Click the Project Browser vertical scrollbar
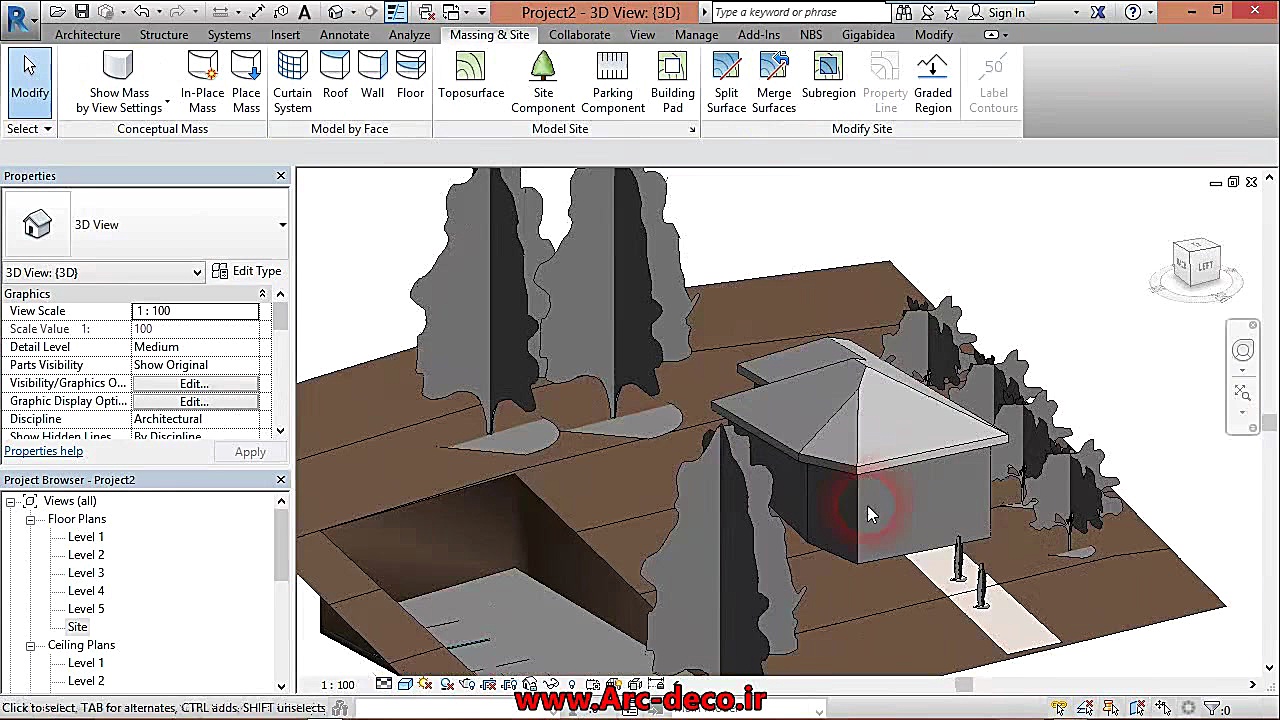Image resolution: width=1280 pixels, height=720 pixels. [x=281, y=593]
